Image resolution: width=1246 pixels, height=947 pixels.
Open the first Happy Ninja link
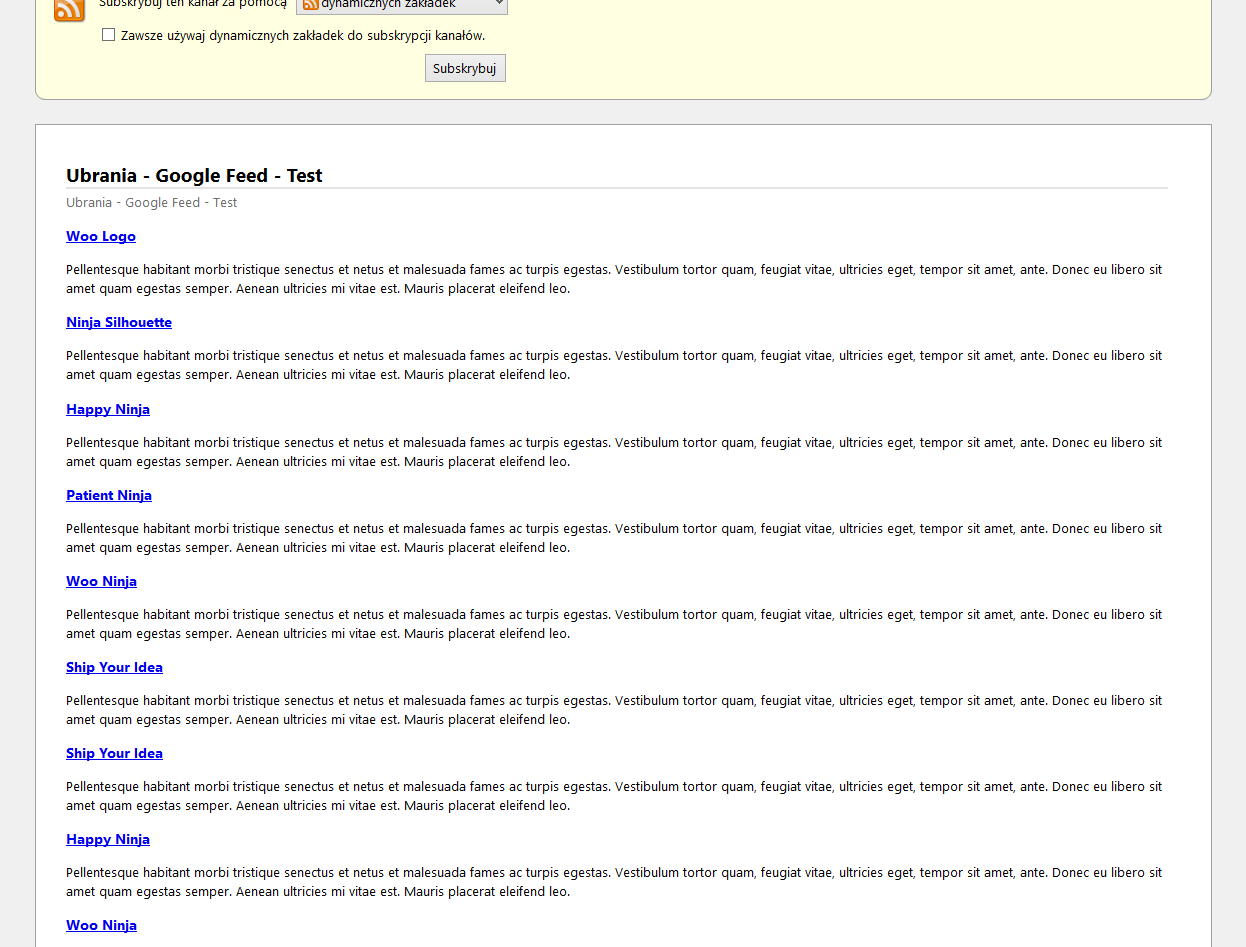(x=108, y=409)
